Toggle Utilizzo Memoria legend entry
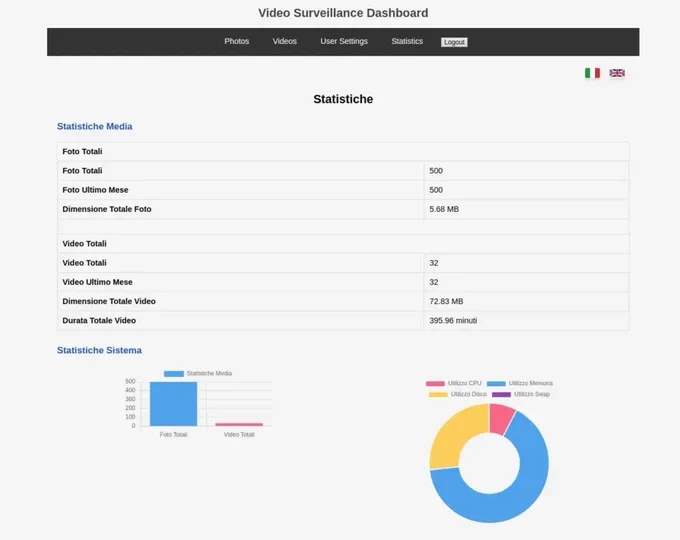Screen dimensions: 680x540 [x=520, y=383]
